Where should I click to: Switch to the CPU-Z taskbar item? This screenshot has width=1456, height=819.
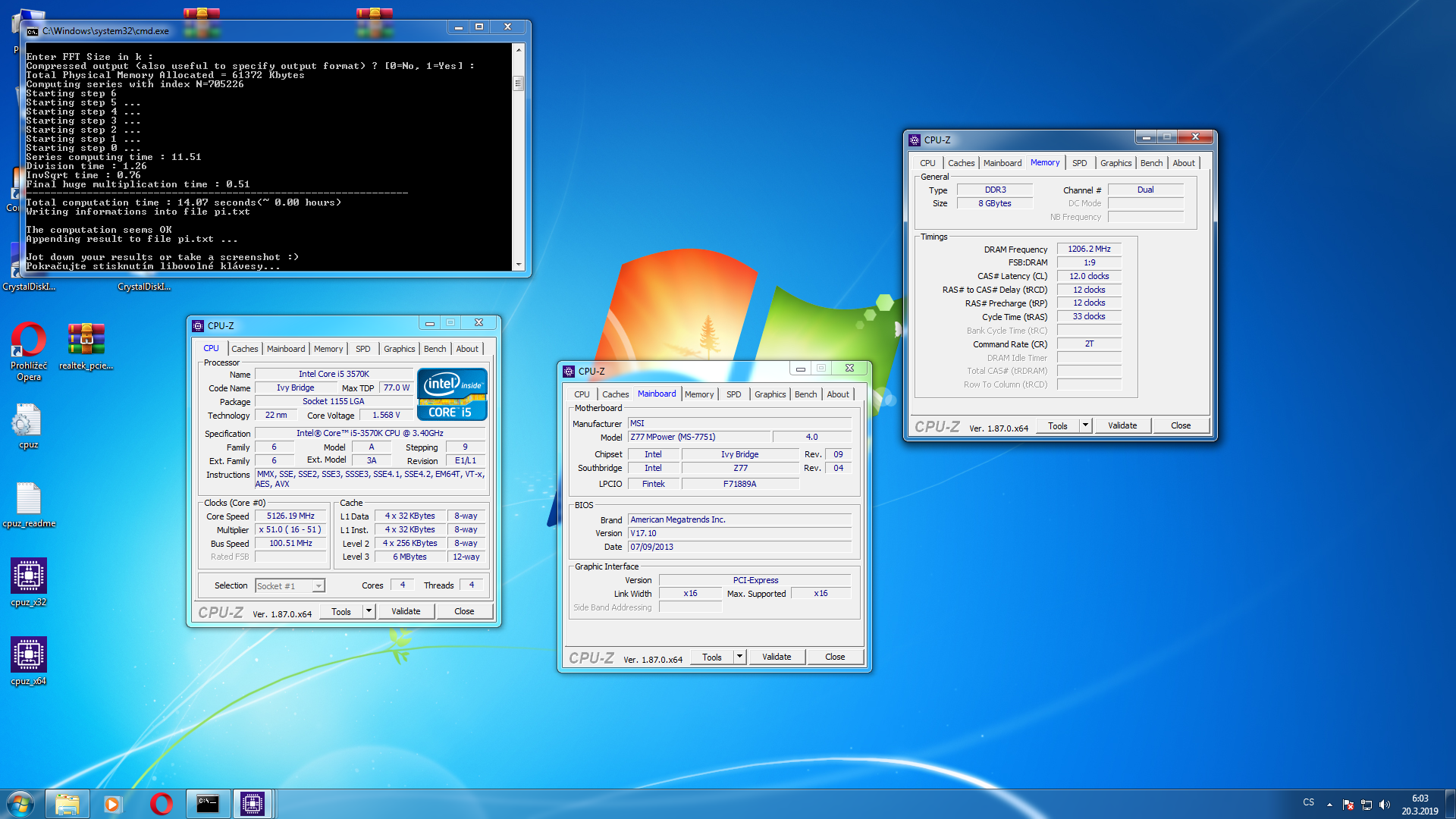253,804
